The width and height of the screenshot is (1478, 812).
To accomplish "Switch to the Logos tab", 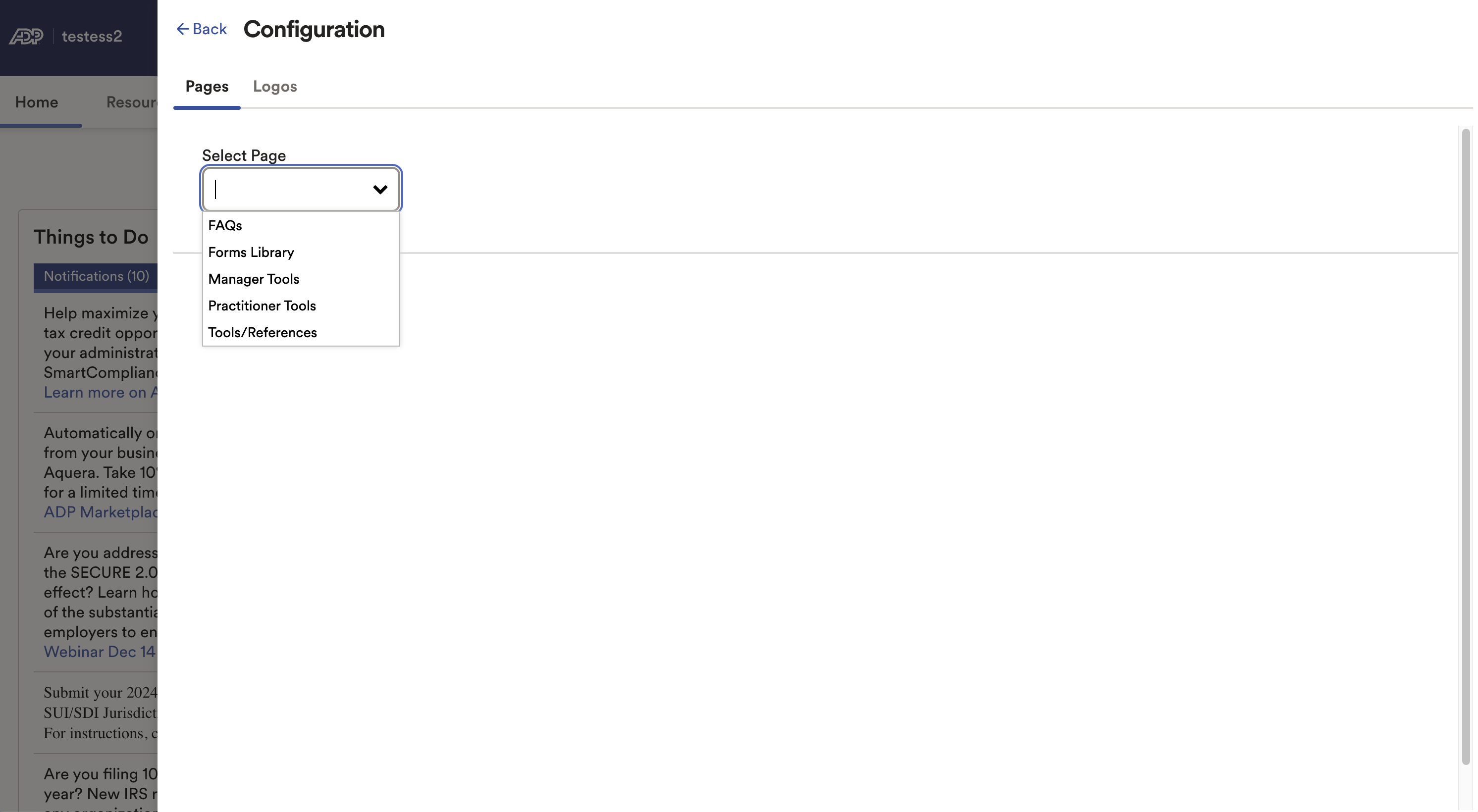I will pos(275,87).
